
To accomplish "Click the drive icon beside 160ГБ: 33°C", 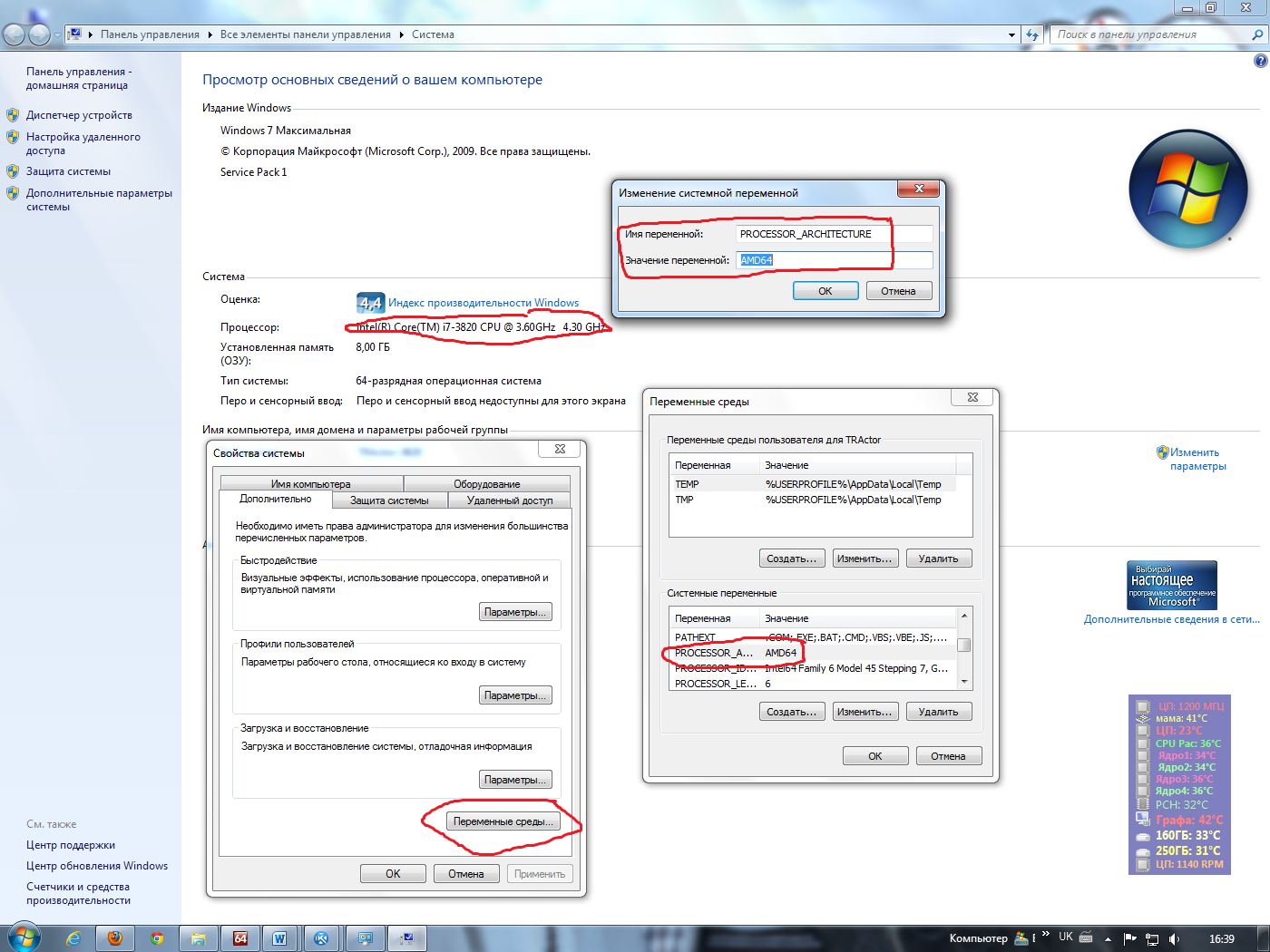I will tap(1143, 836).
